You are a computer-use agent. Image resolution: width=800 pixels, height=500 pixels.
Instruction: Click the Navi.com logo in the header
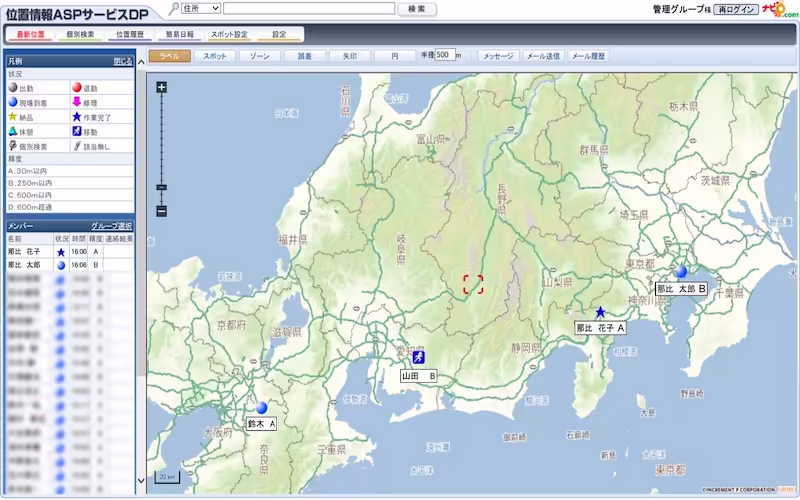(x=779, y=8)
